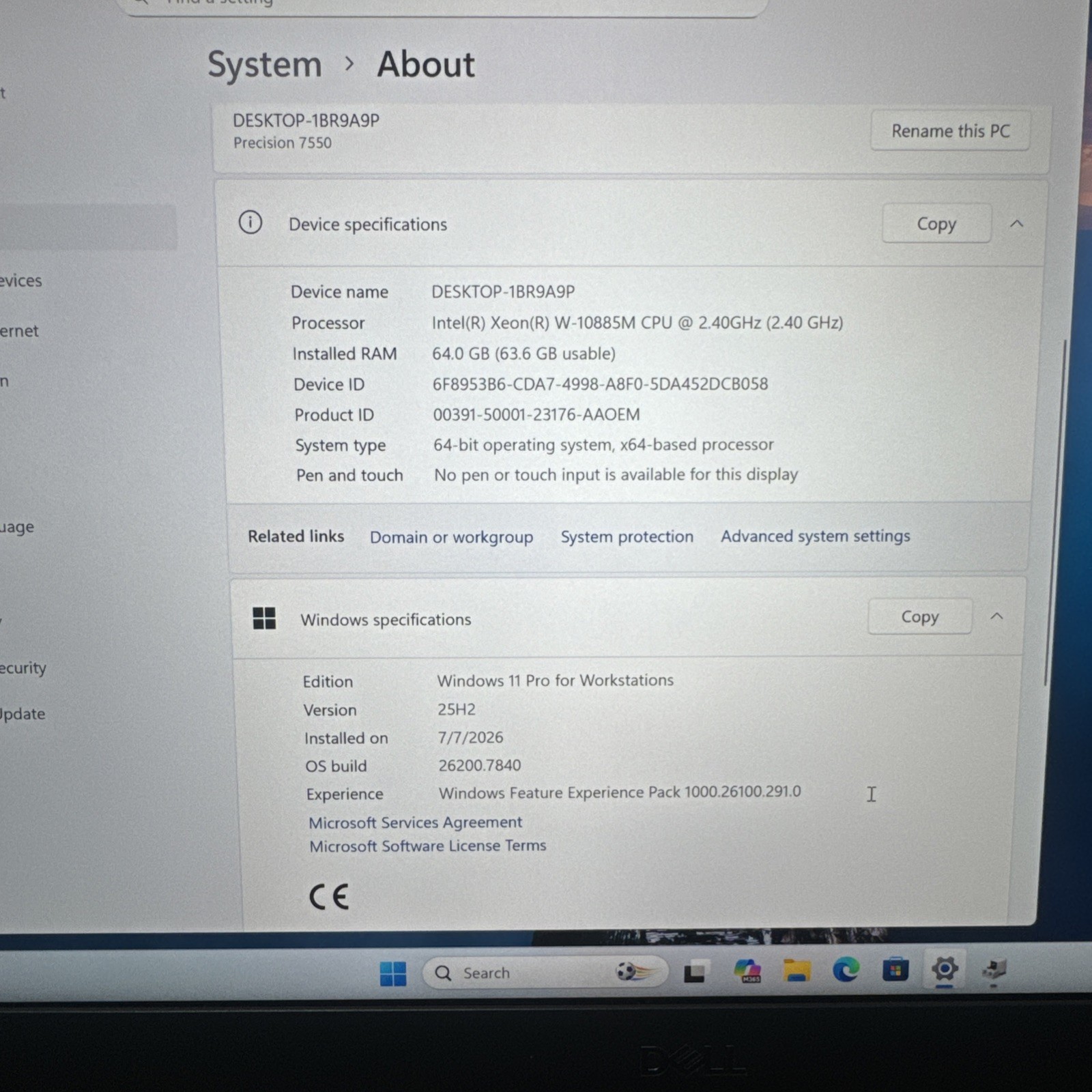1092x1092 pixels.
Task: Click the Windows logo beside Windows specifications
Action: [x=264, y=618]
